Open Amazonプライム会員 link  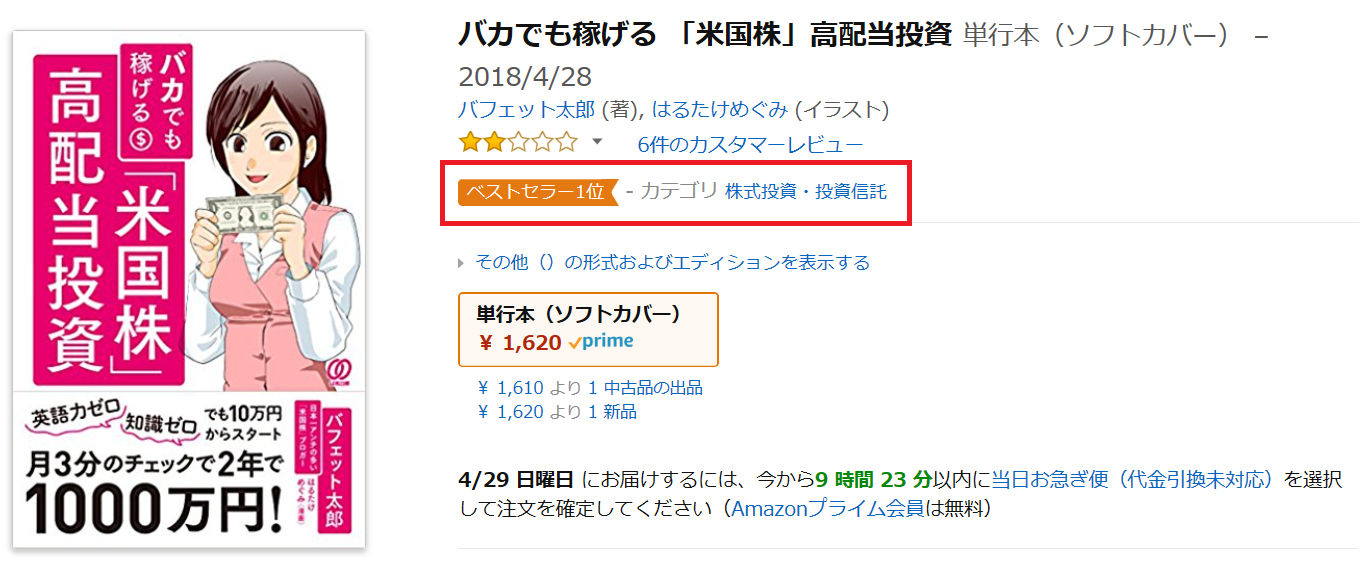click(x=827, y=509)
